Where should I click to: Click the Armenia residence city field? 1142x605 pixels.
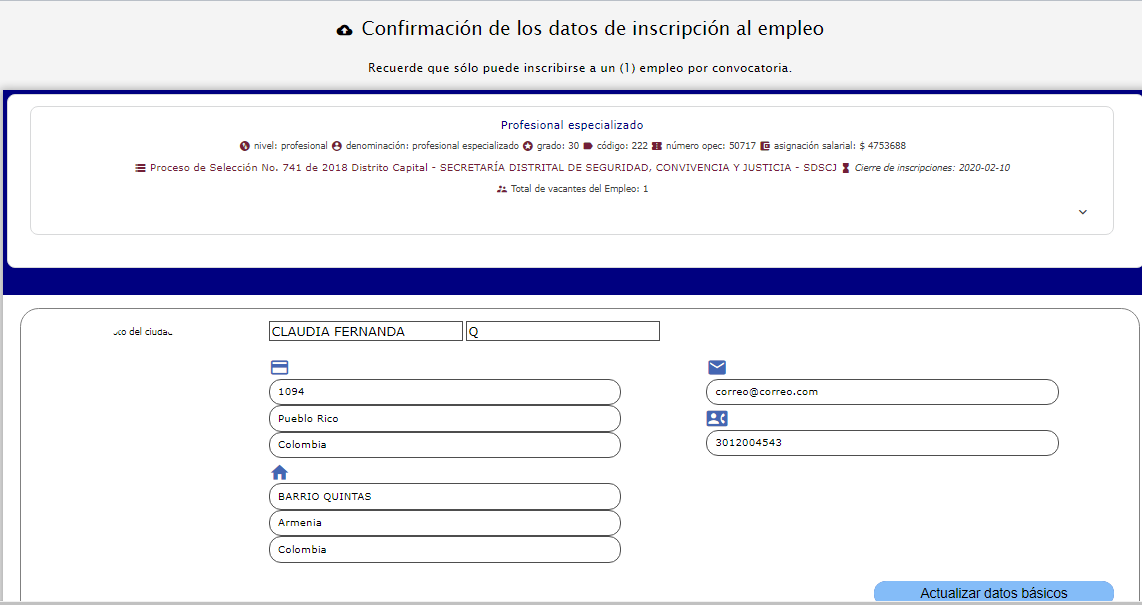point(444,523)
